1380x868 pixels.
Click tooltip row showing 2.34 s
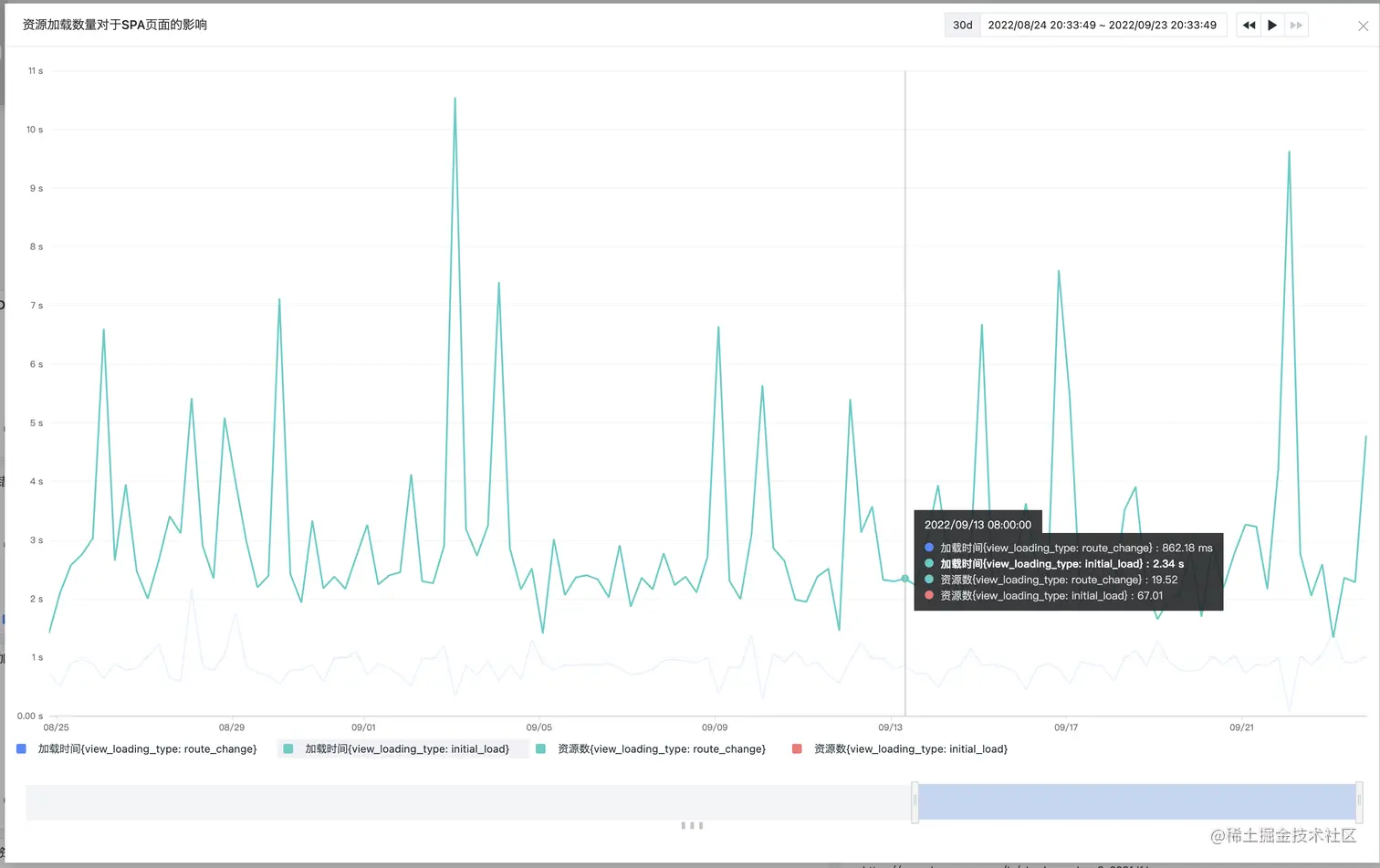[1054, 564]
